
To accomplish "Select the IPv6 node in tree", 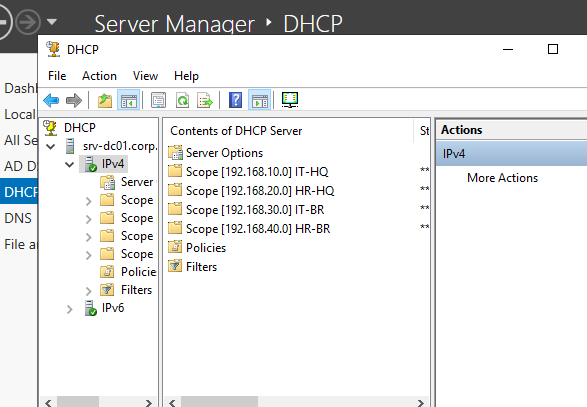I will tap(113, 308).
